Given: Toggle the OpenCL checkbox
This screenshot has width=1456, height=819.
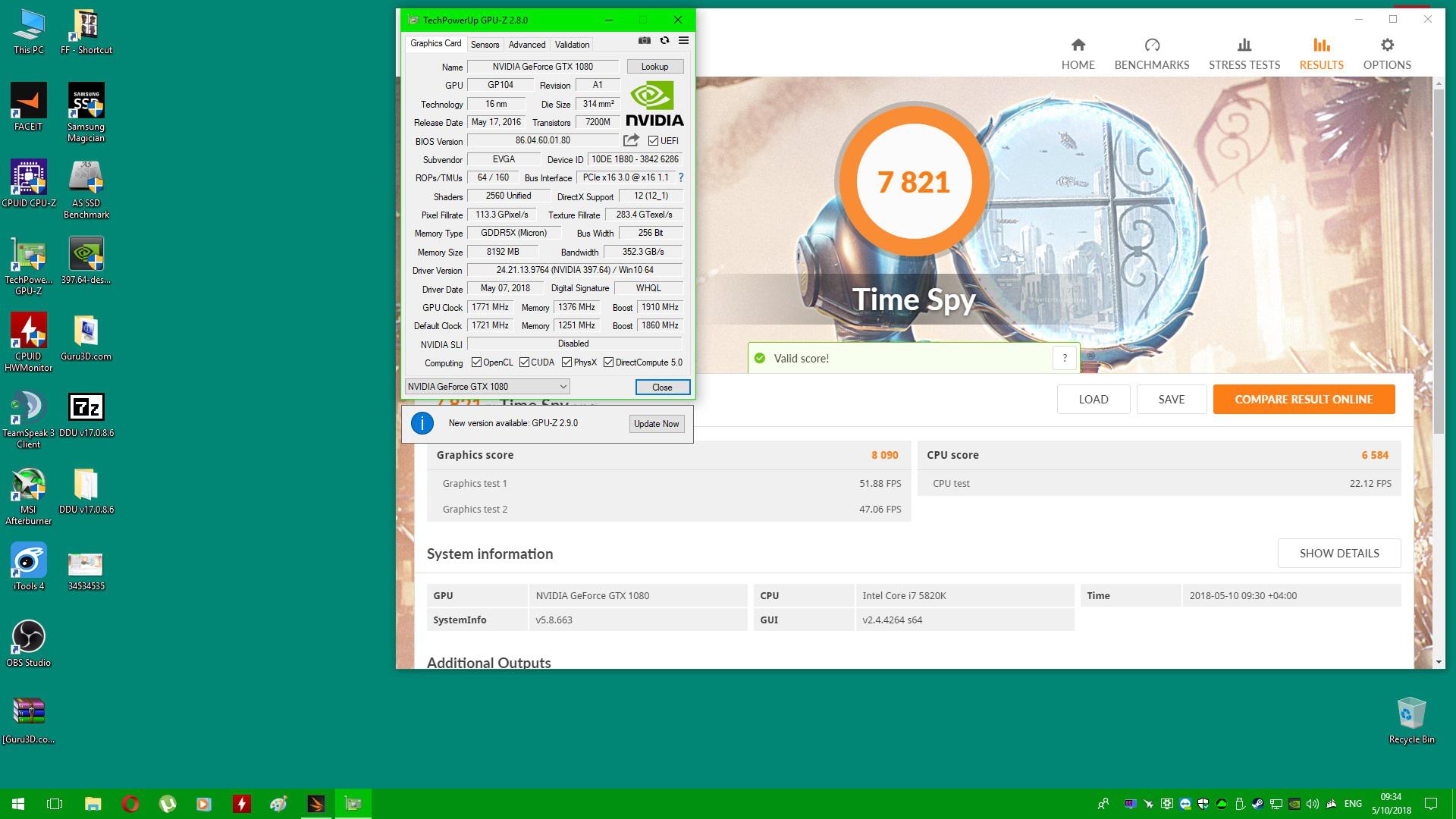Looking at the screenshot, I should (x=477, y=362).
